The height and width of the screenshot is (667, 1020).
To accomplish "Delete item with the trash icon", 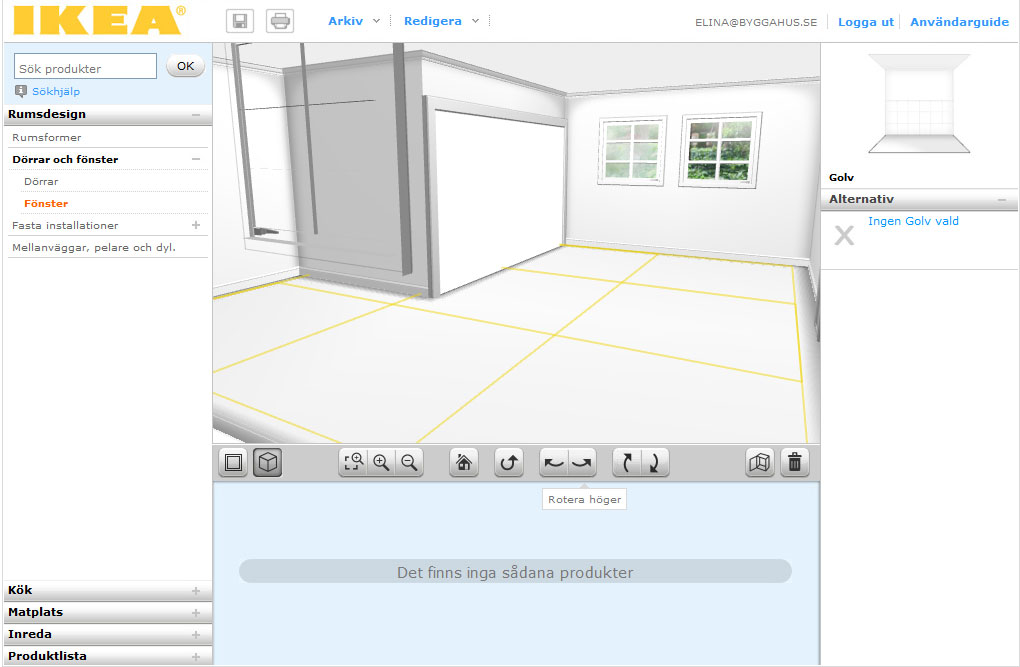I will 794,463.
